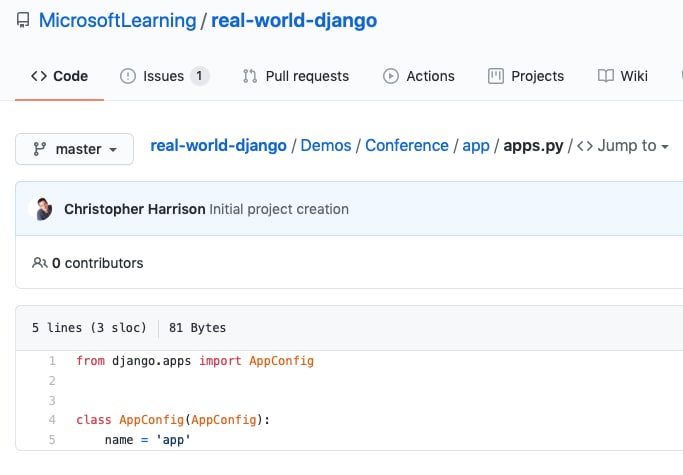This screenshot has height=475, width=683.
Task: Click the Issues circle exclamation icon
Action: [128, 76]
